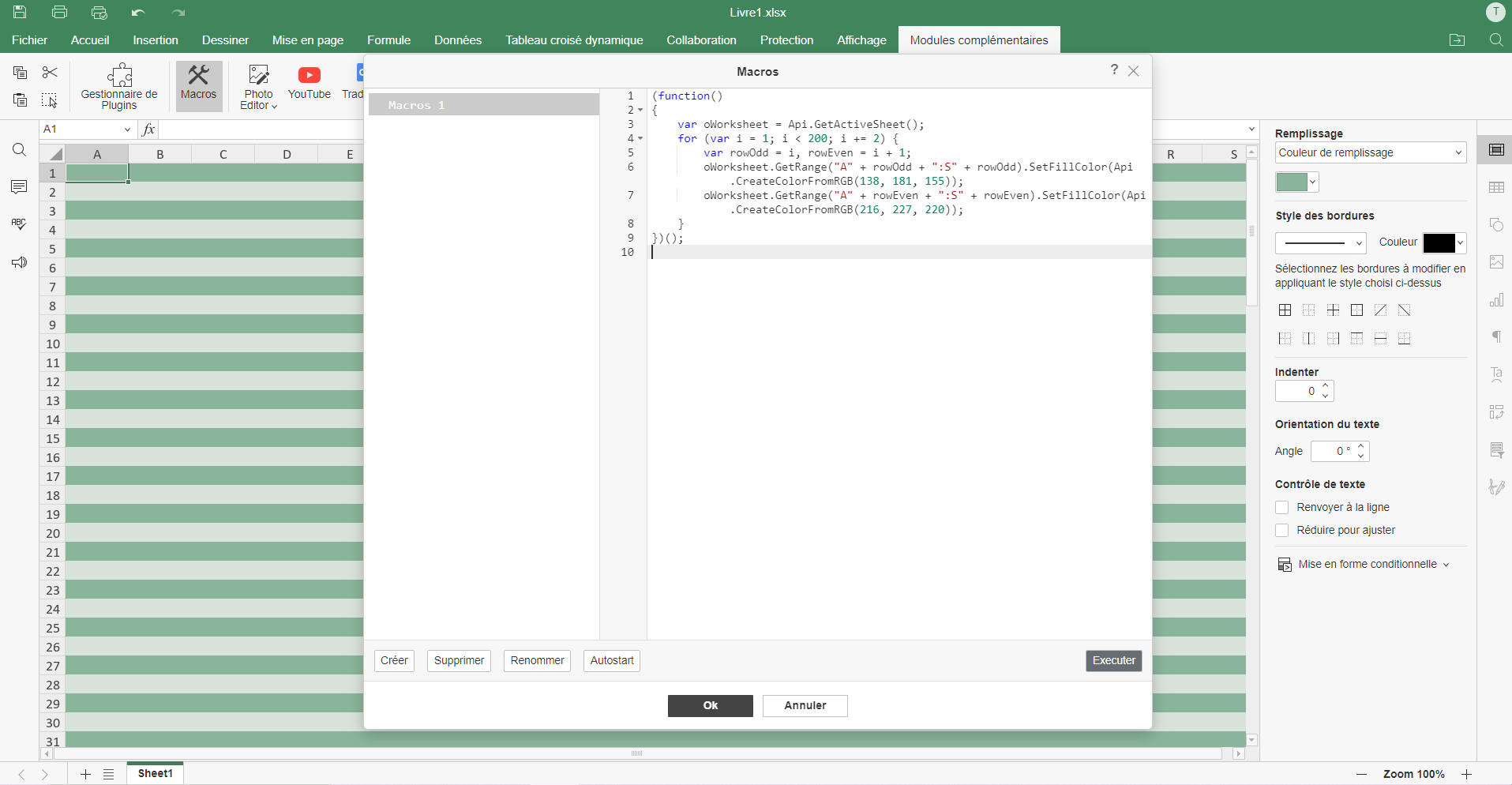Click the Autostart button

click(612, 661)
